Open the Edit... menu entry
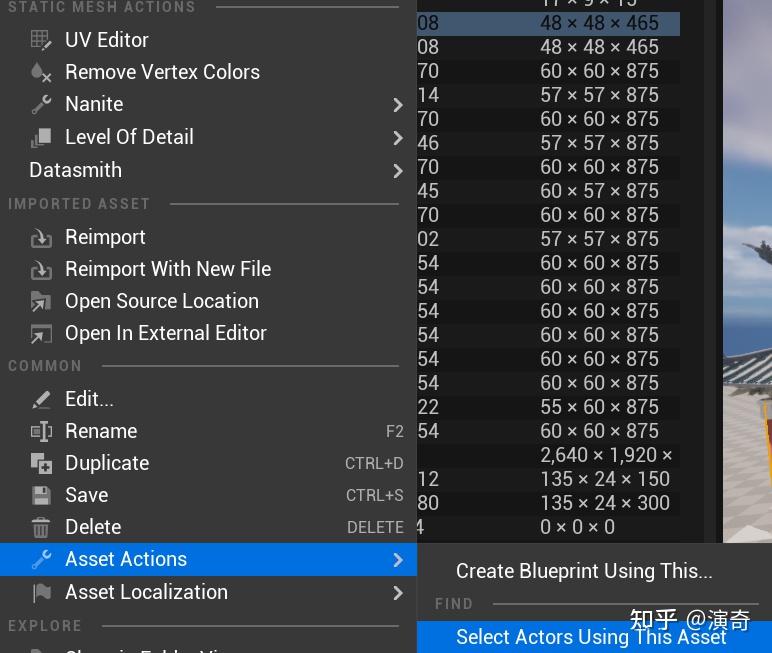Screen dimensions: 772x653 click(89, 399)
